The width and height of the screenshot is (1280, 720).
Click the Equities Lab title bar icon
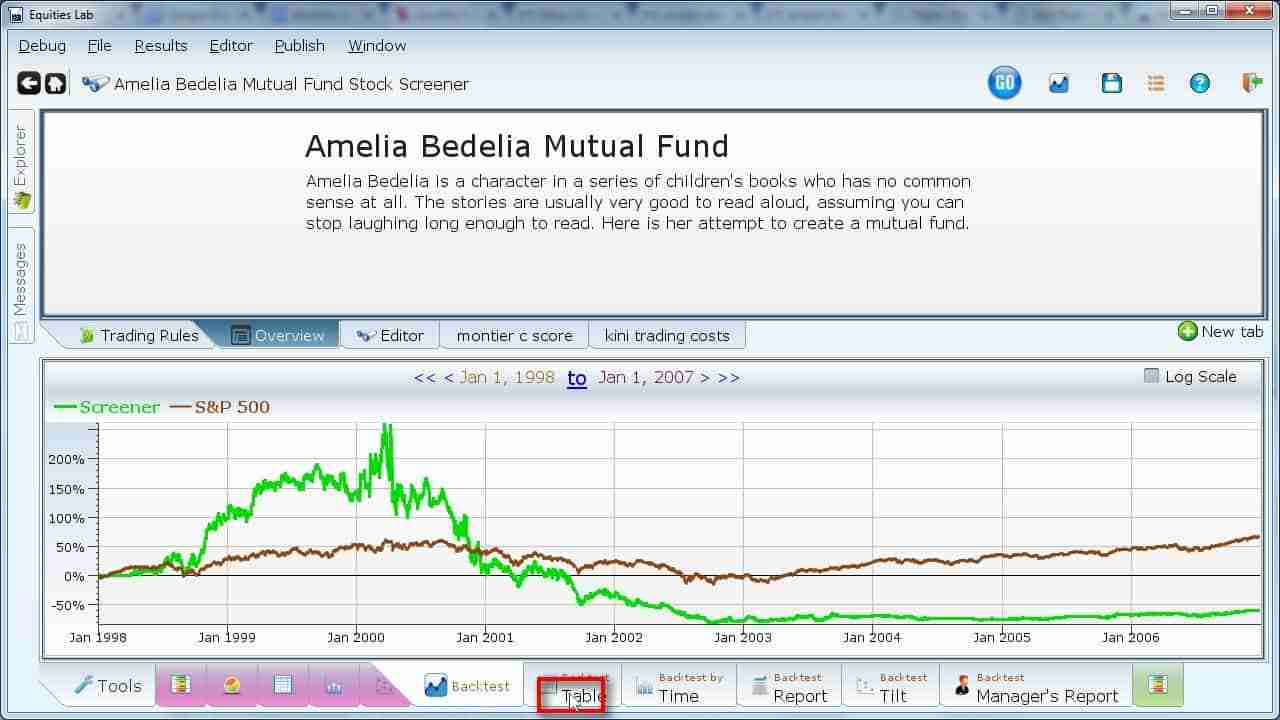pos(16,13)
